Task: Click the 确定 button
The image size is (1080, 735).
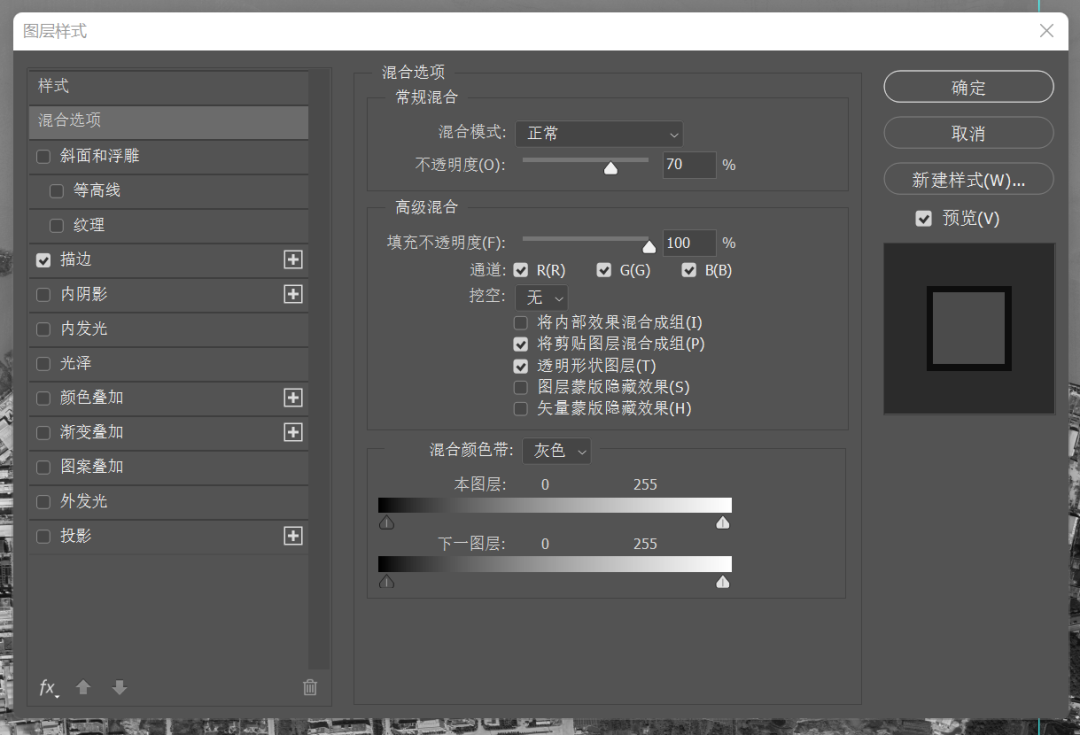Action: click(x=968, y=87)
